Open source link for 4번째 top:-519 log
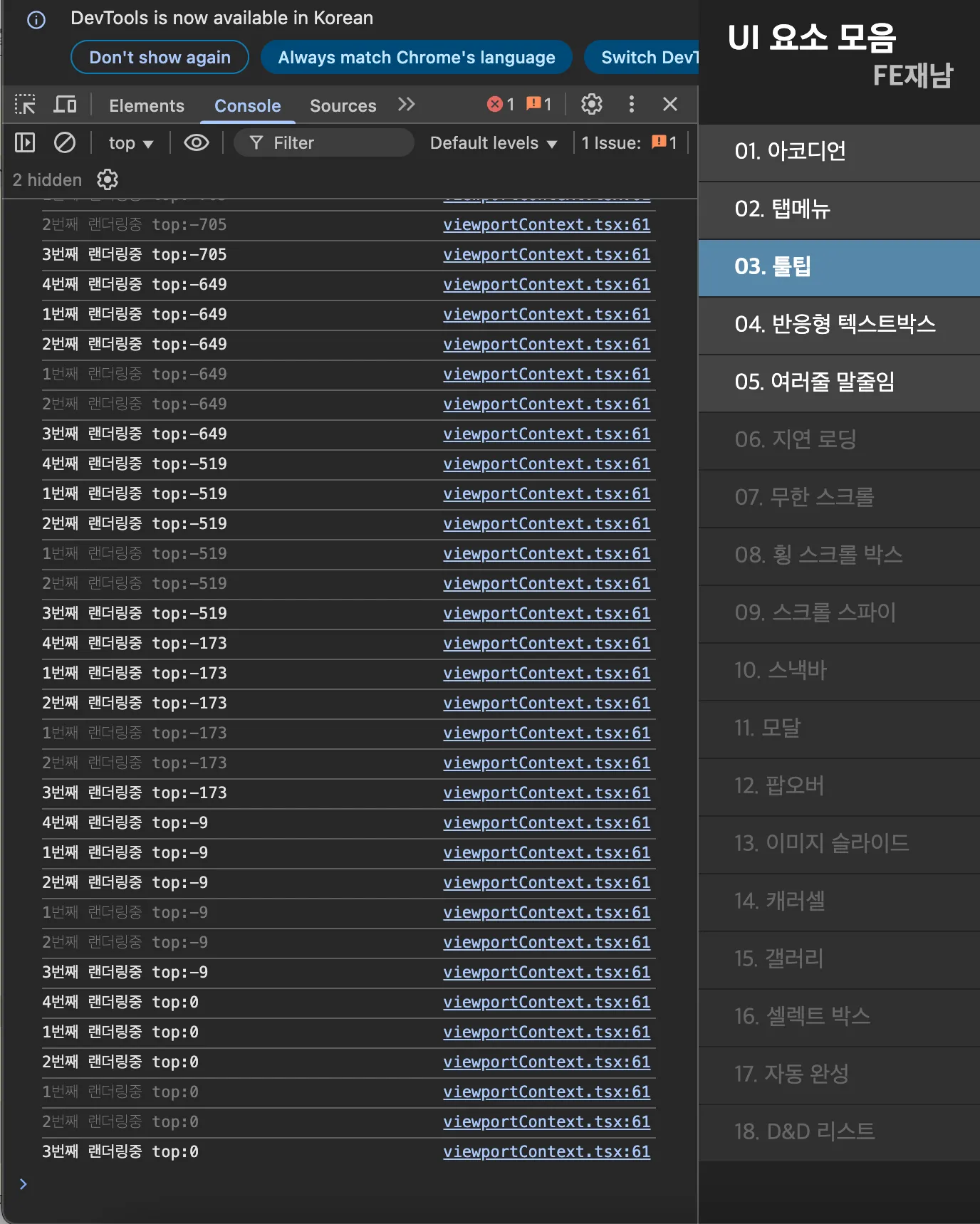Screen dimensions: 980x1224 546,464
